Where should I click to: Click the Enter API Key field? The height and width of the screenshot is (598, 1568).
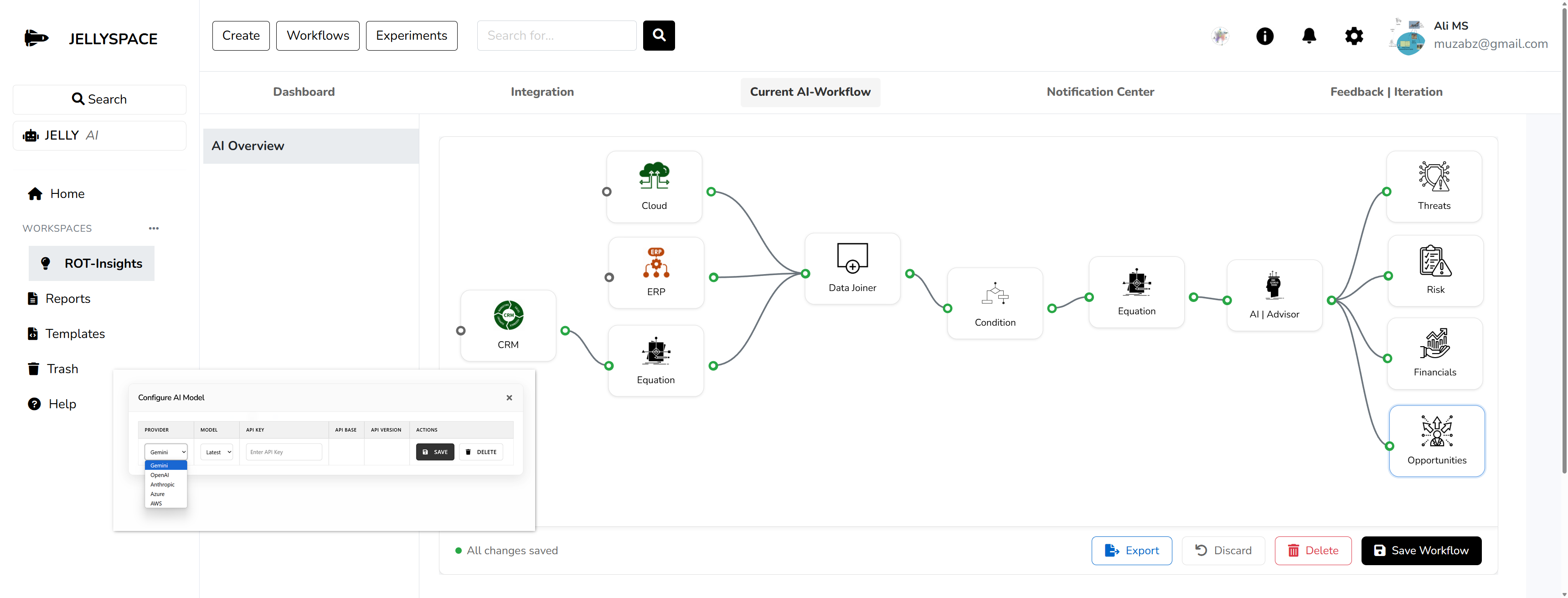[x=284, y=452]
